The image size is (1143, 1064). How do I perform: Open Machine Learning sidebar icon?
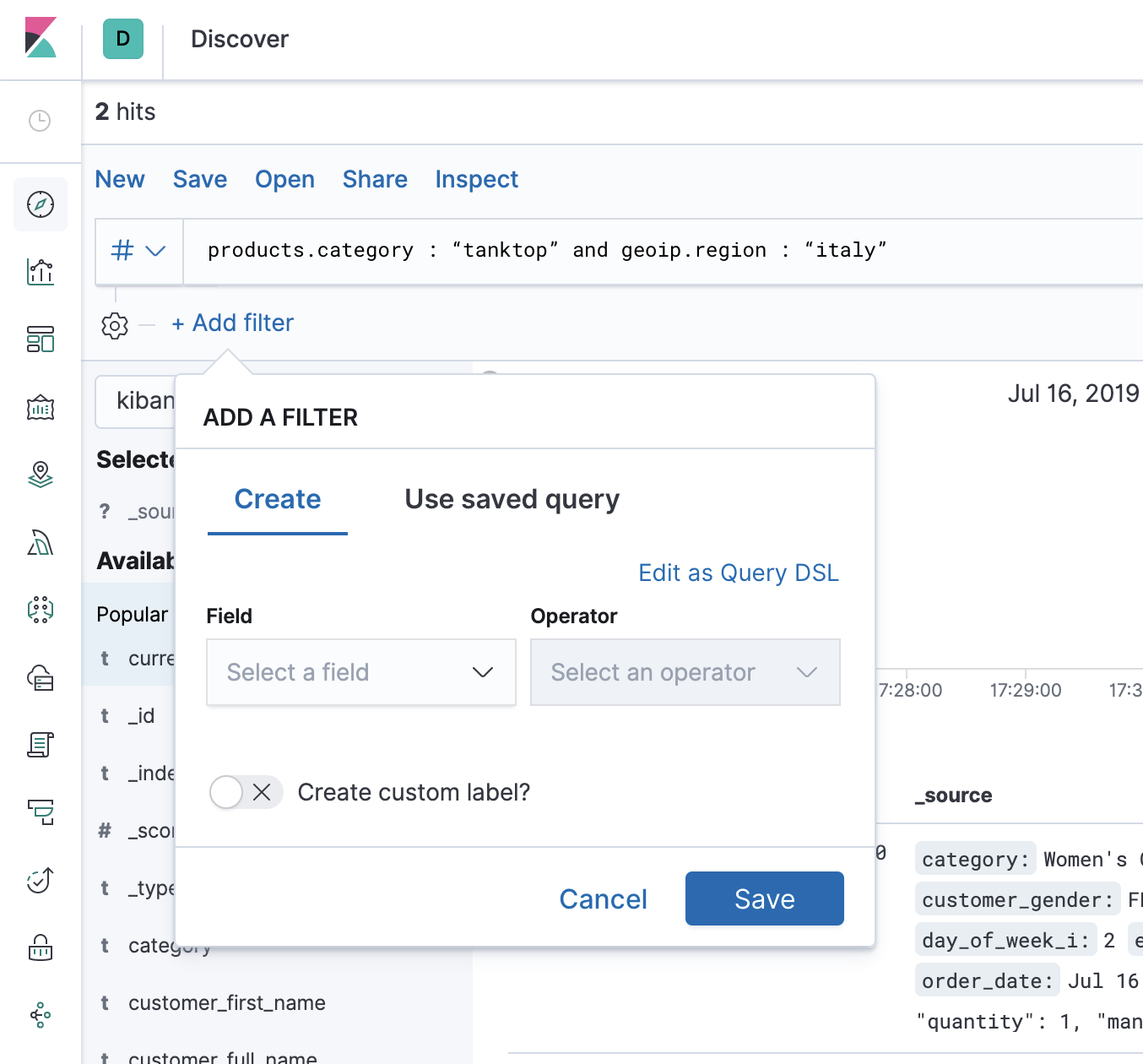click(x=40, y=543)
